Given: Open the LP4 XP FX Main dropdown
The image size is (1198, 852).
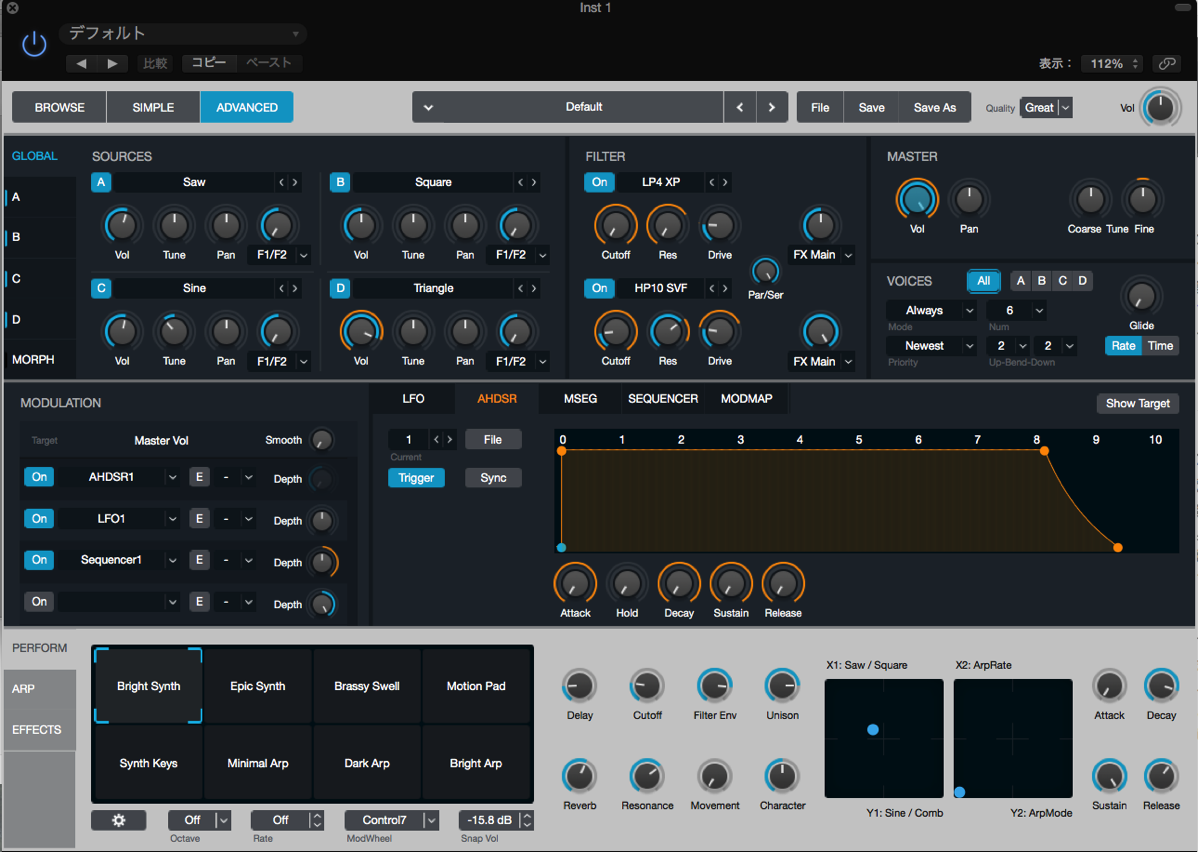Looking at the screenshot, I should 821,254.
